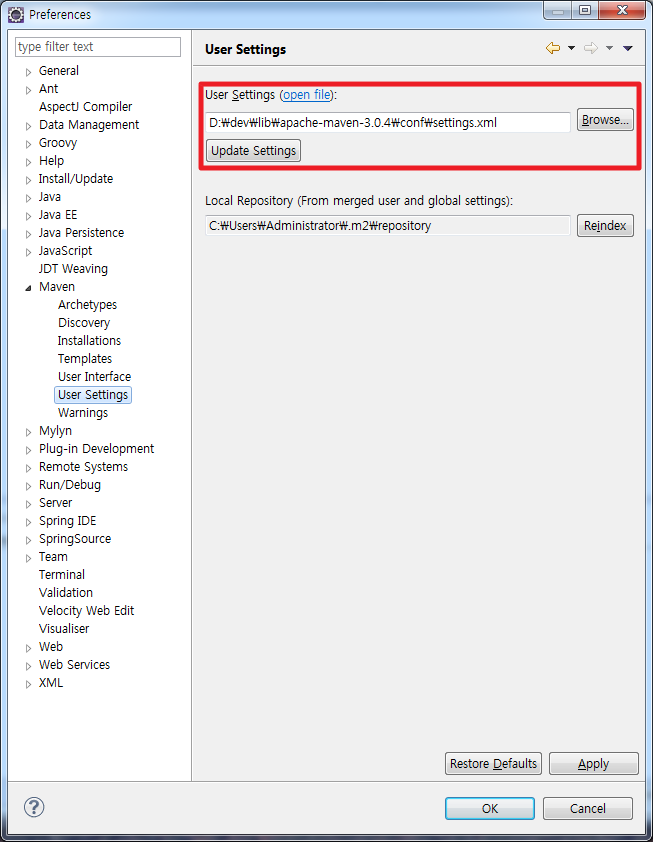Select User Settings tree item
Viewport: 653px width, 842px height.
coord(93,395)
